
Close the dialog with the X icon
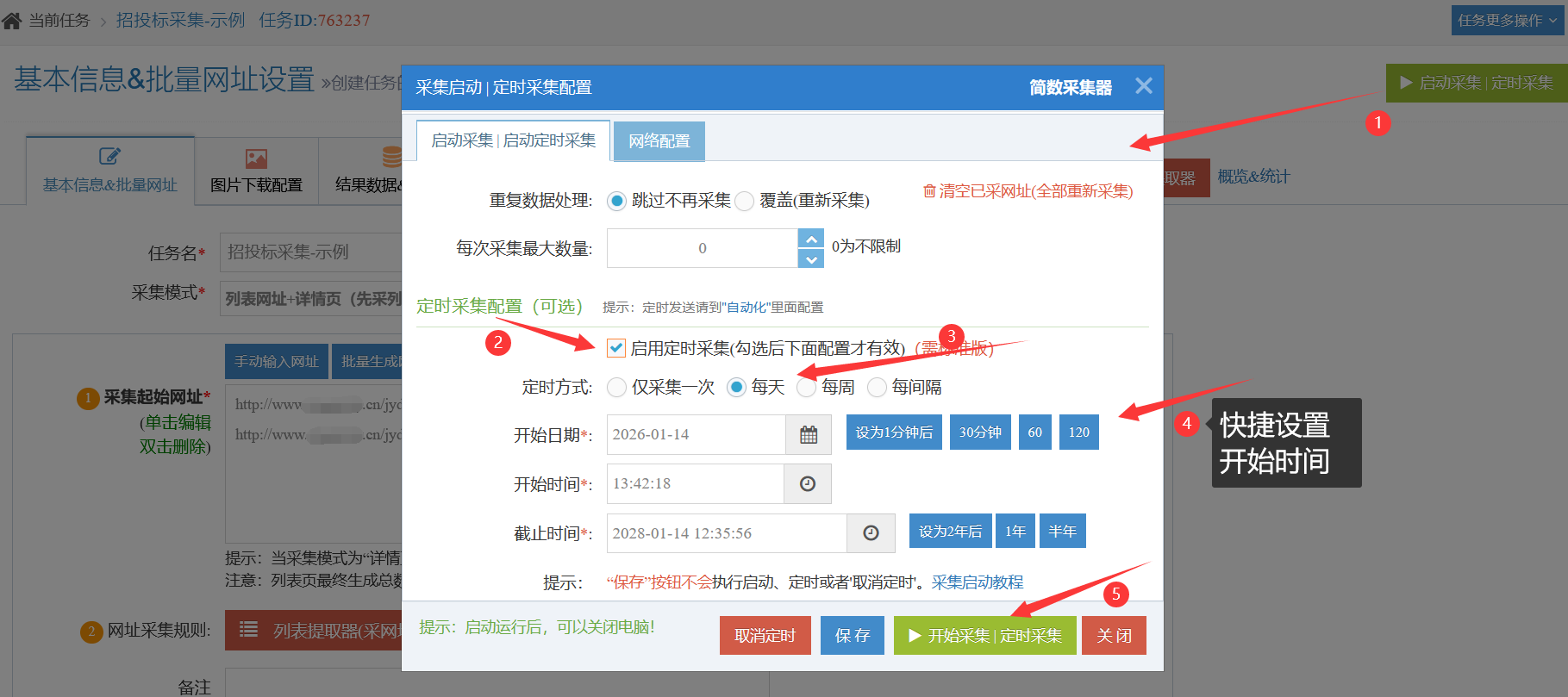(1143, 86)
